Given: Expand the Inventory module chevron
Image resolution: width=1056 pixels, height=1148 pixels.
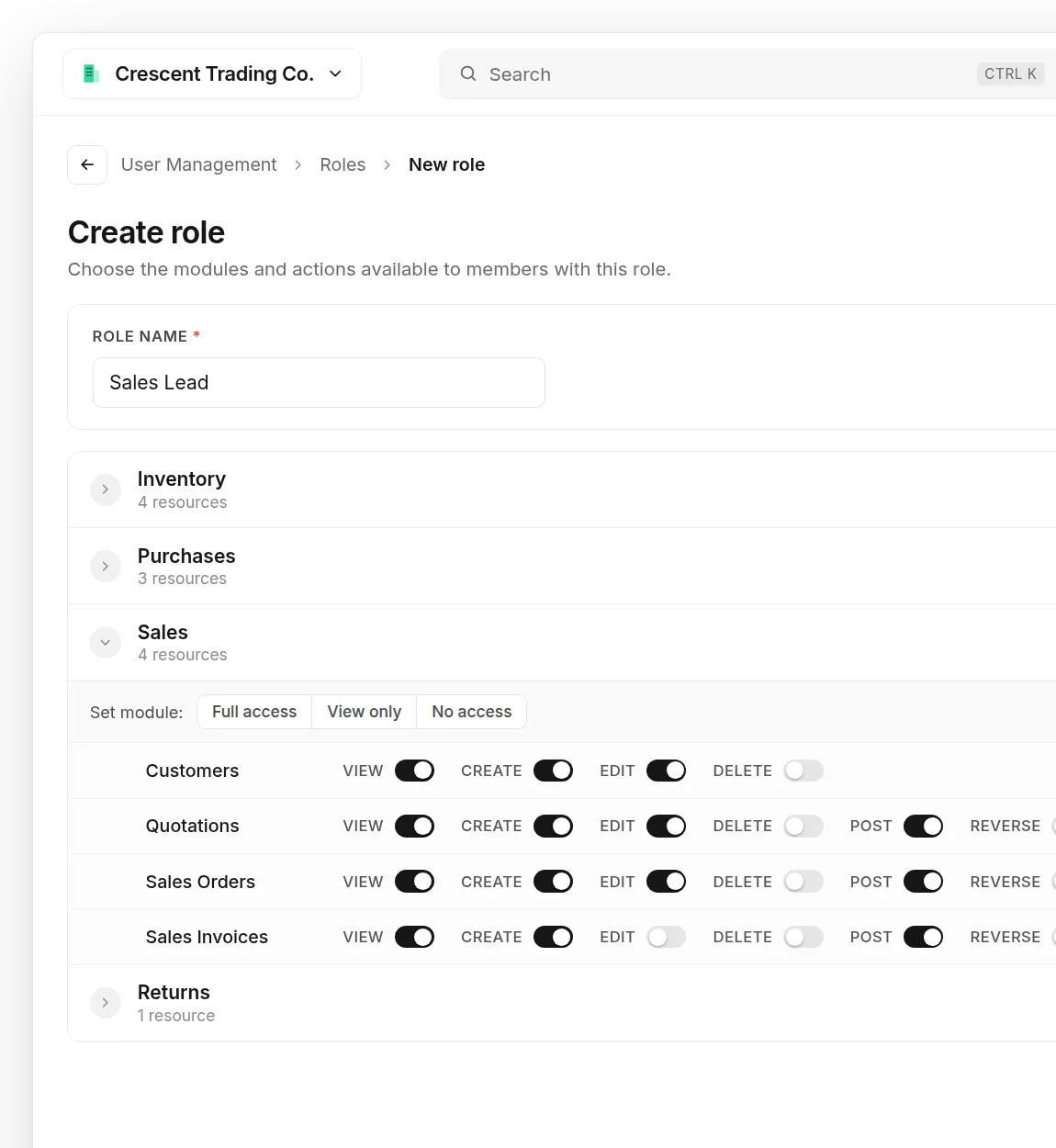Looking at the screenshot, I should tap(106, 490).
